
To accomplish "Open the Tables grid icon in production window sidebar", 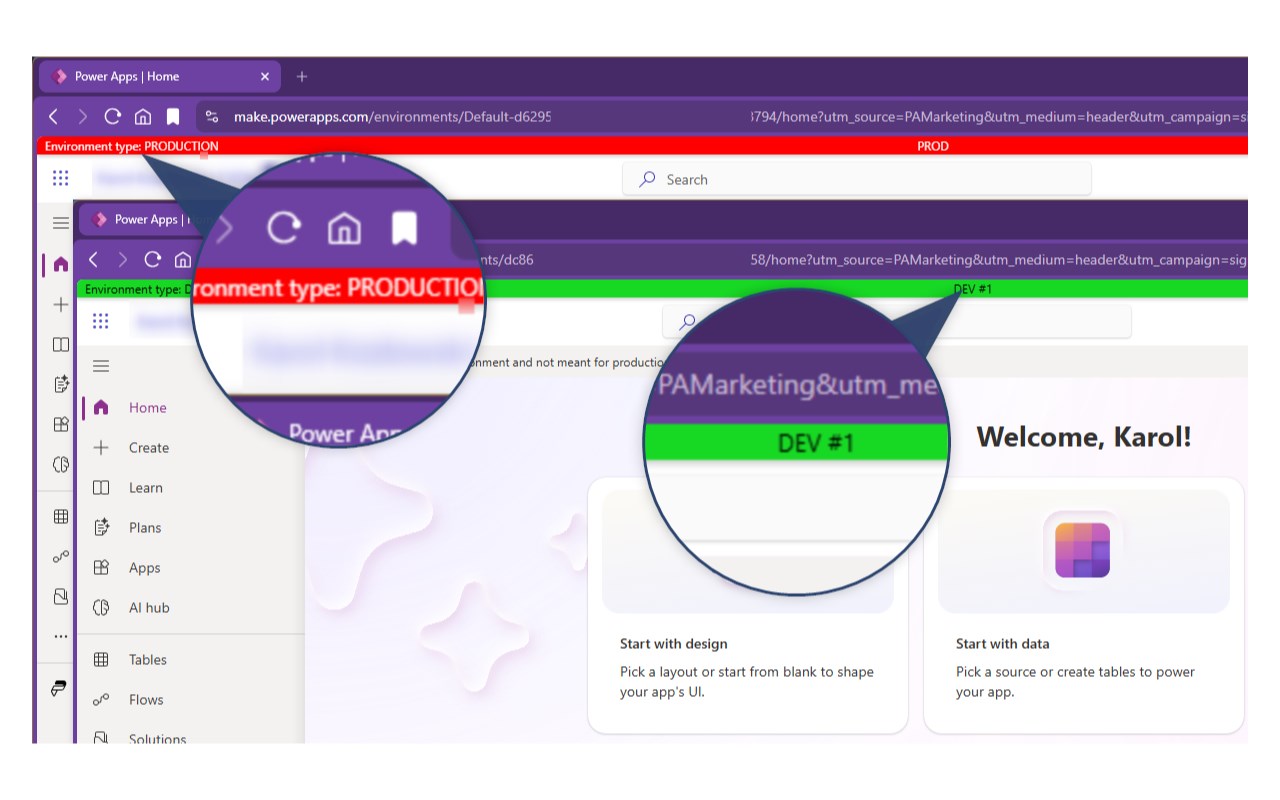I will coord(61,517).
